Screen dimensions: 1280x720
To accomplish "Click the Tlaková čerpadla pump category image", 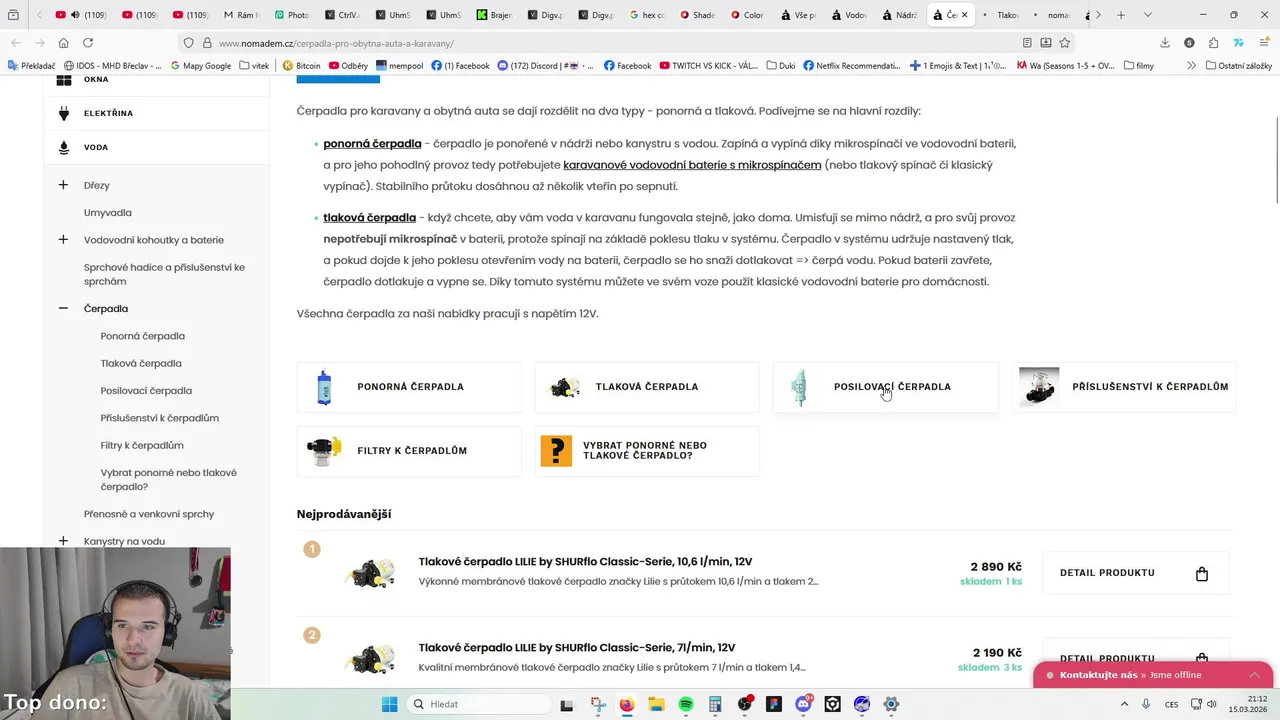I will 565,387.
